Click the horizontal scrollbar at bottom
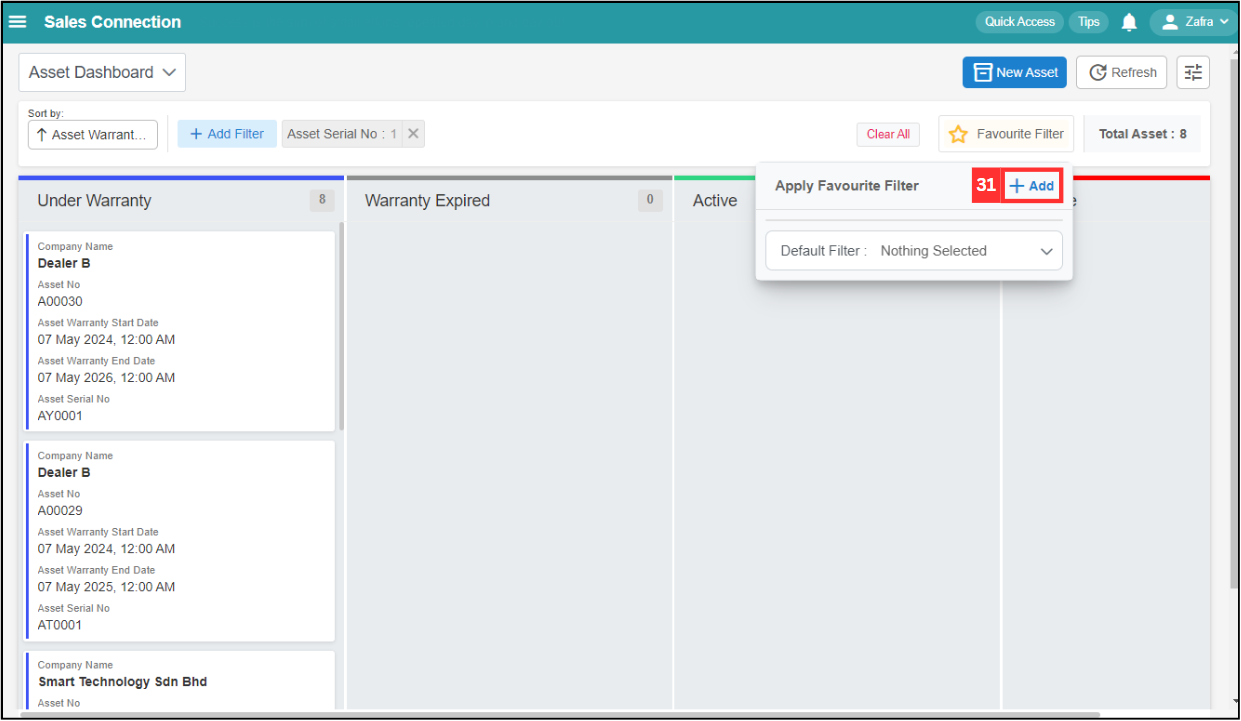The height and width of the screenshot is (721, 1241). coord(560,715)
